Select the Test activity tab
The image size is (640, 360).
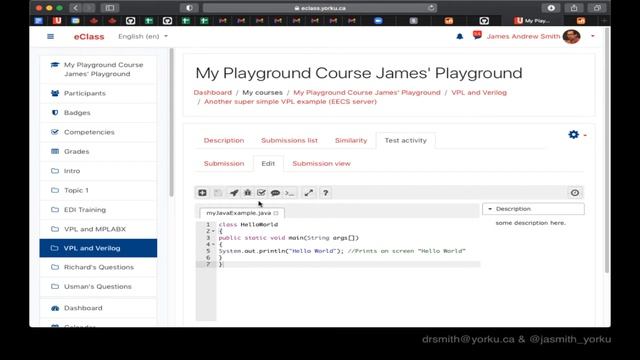[x=405, y=140]
